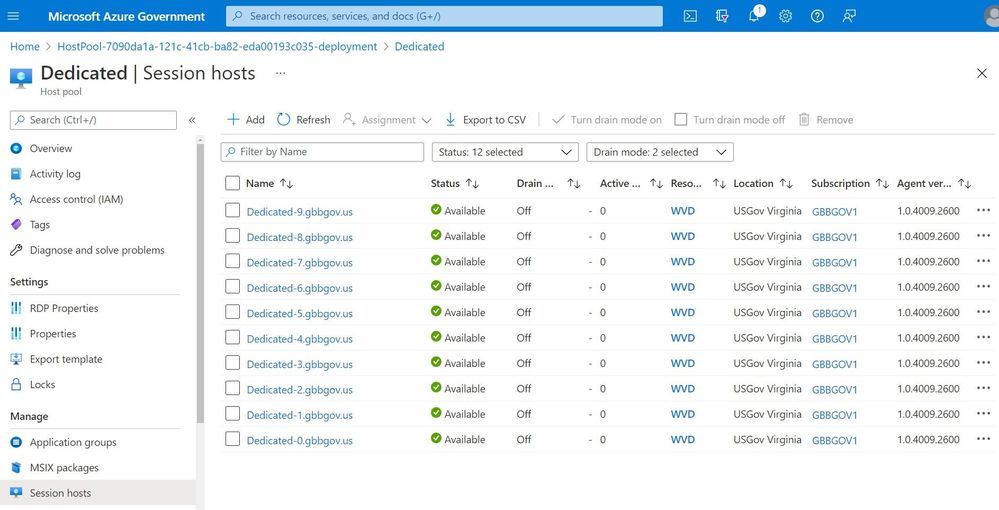Open the more options ellipsis for Dedicated-9
999x510 pixels.
click(983, 210)
